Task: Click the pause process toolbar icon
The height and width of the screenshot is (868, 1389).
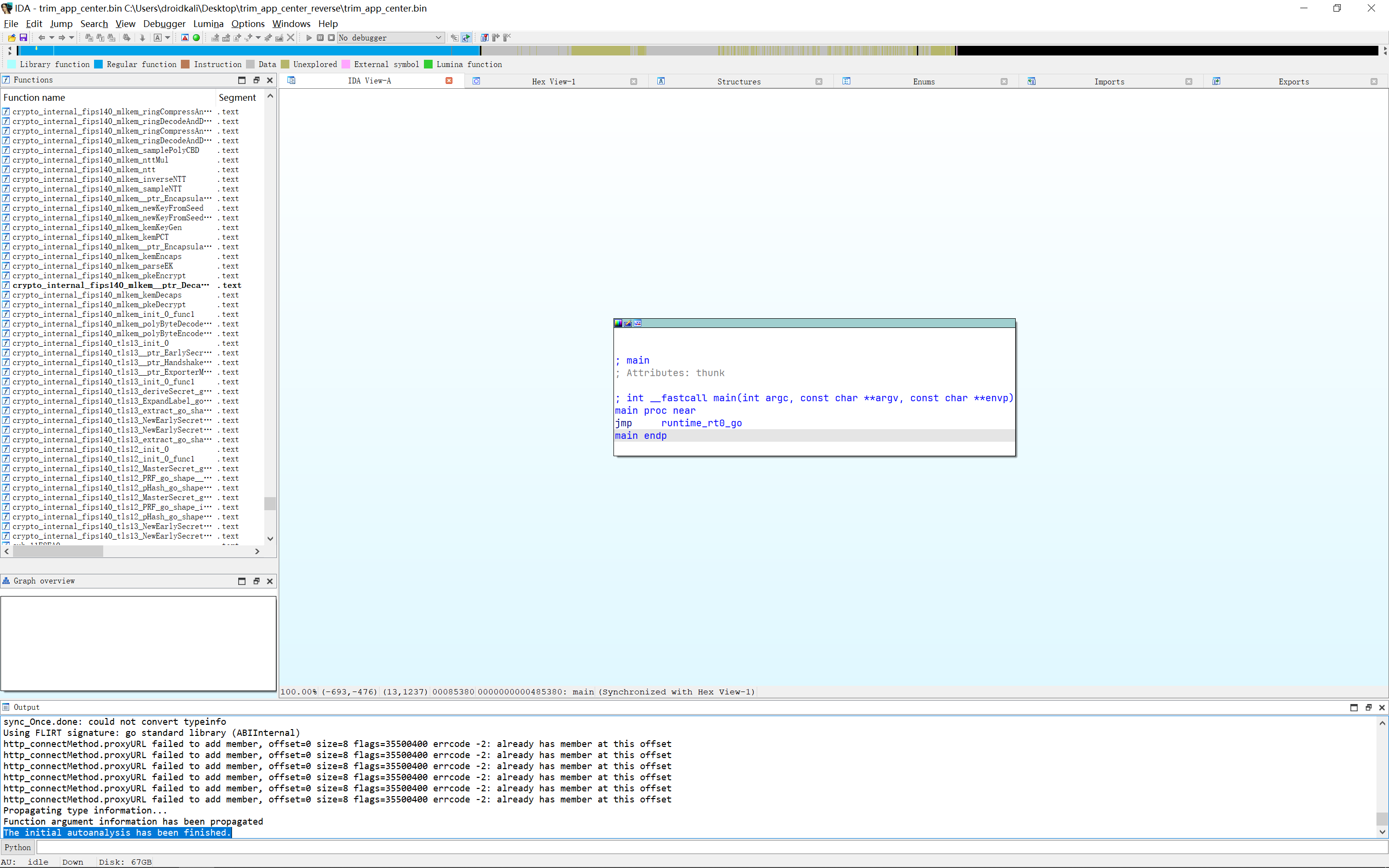Action: pos(320,38)
